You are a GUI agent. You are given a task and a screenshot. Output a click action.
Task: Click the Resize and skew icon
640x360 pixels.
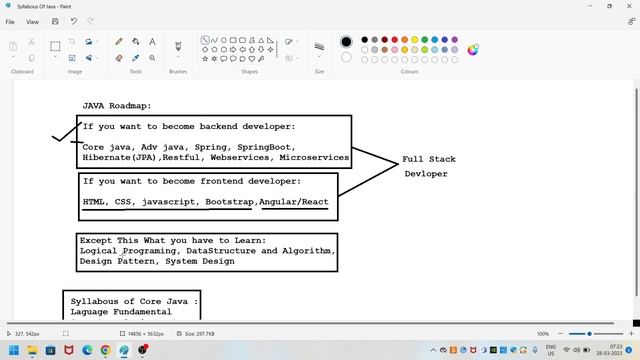(72, 58)
